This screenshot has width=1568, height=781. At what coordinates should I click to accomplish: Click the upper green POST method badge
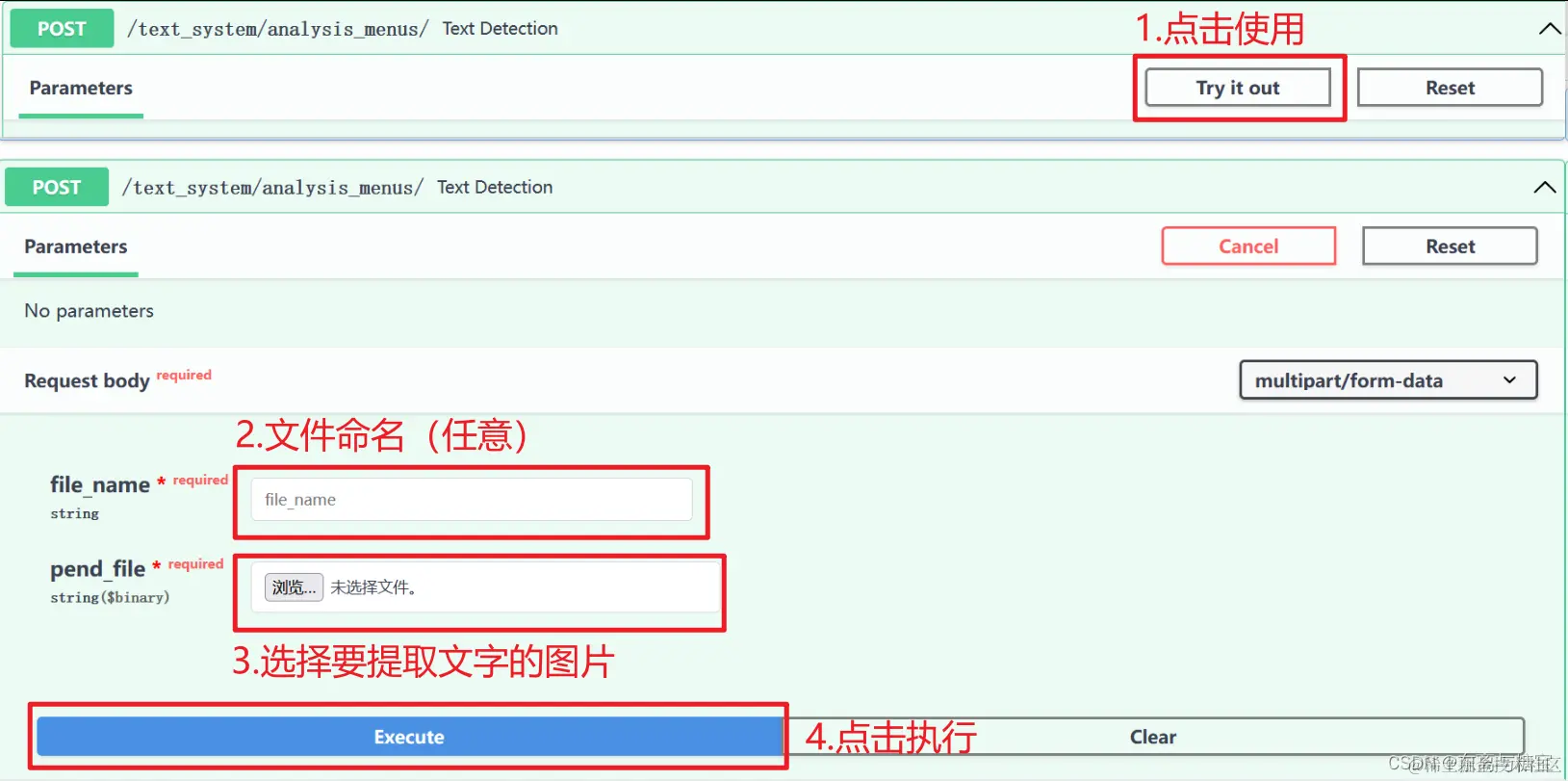[x=62, y=29]
